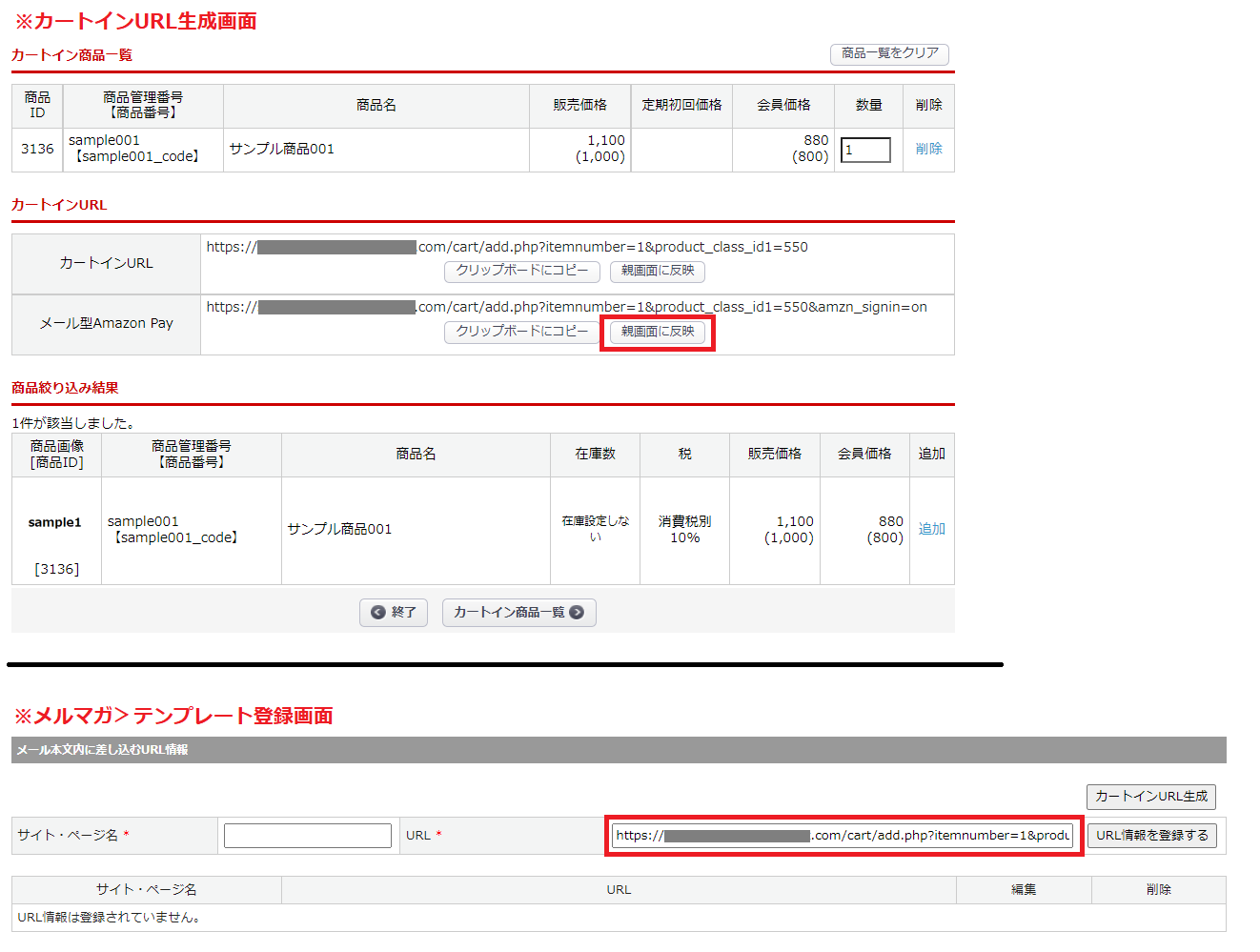Click サンプル商品001 in the 商品絞り込み結果 table
The width and height of the screenshot is (1260, 952).
339,529
